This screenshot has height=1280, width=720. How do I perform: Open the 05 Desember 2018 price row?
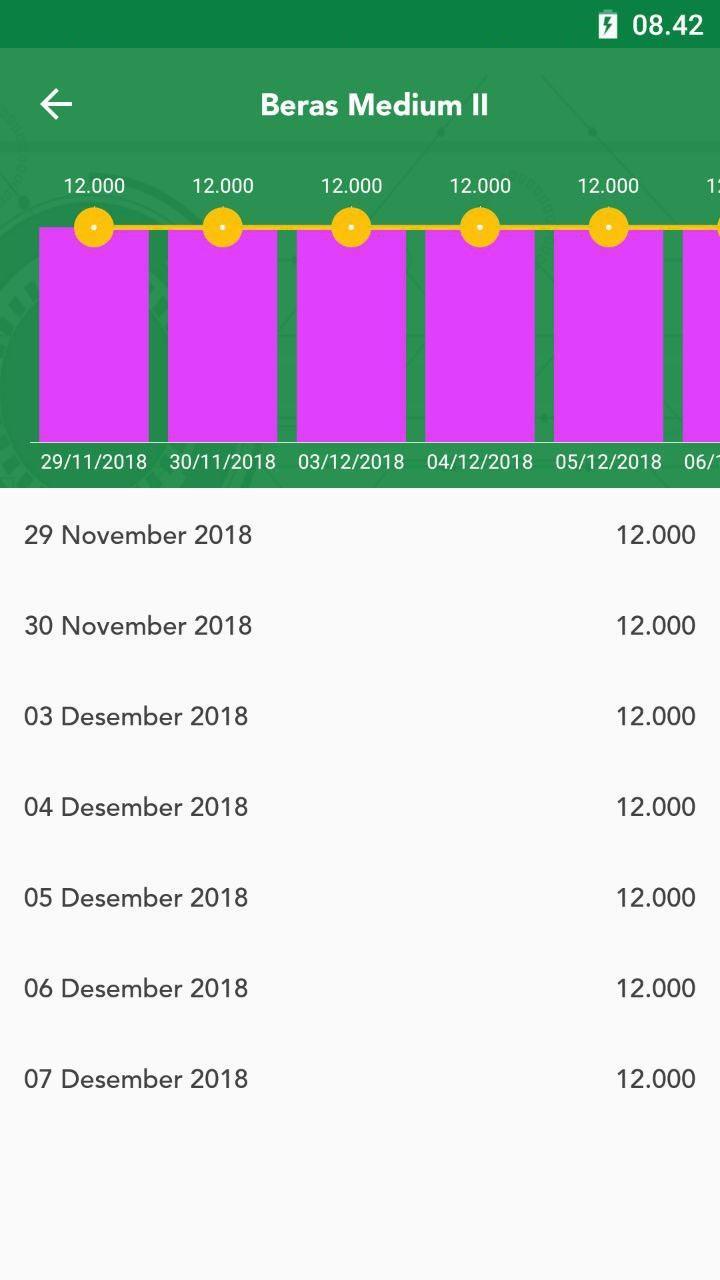pos(360,897)
